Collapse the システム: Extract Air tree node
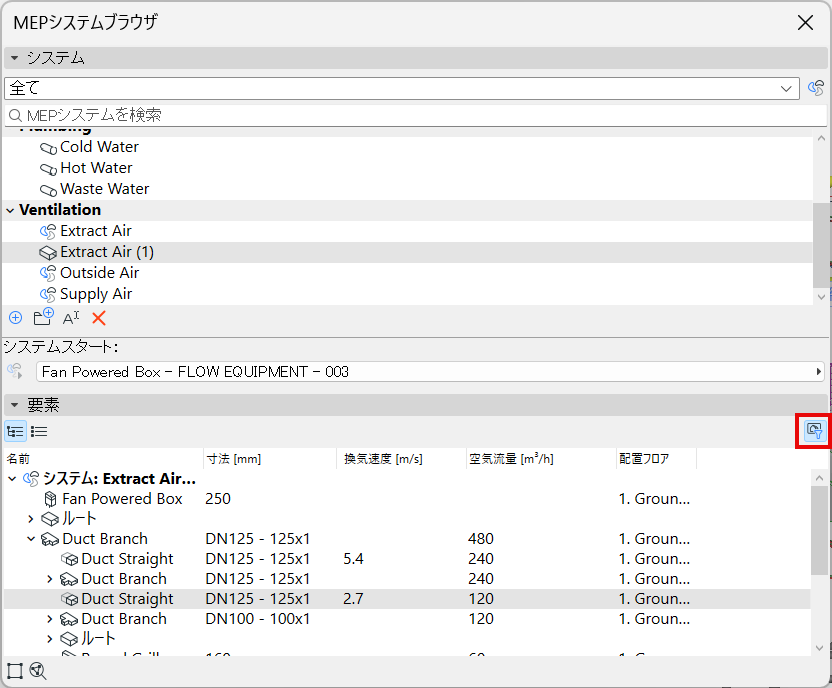This screenshot has width=832, height=688. click(12, 479)
